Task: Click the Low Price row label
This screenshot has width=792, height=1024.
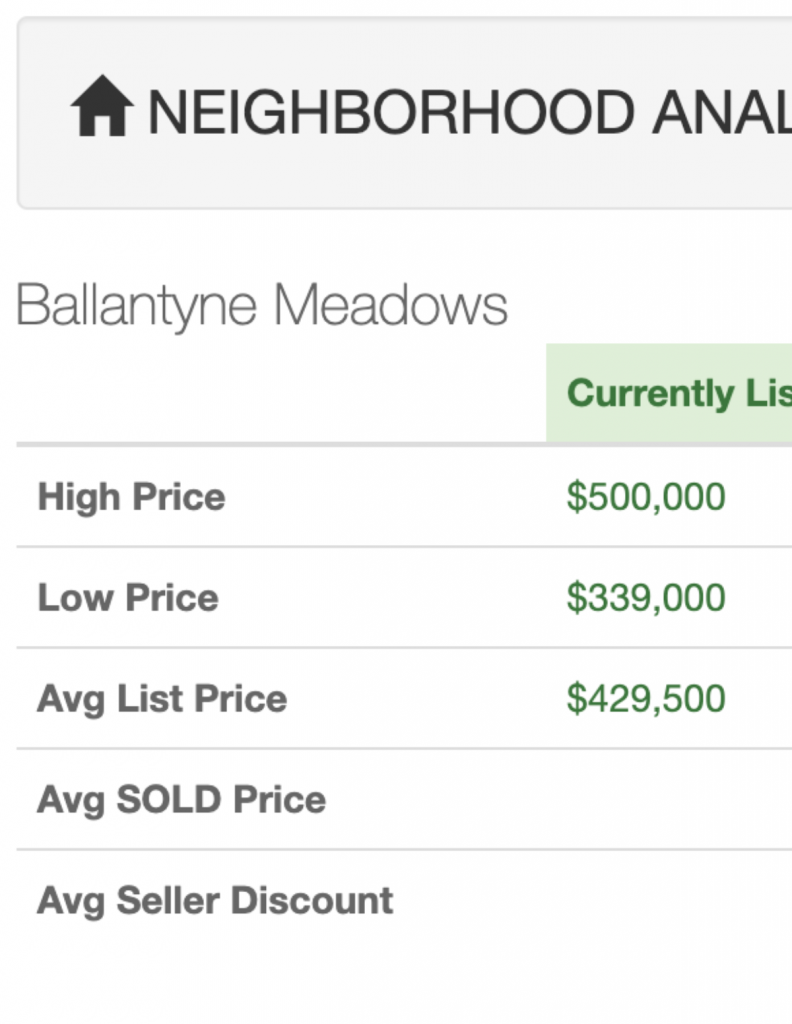Action: click(x=128, y=598)
